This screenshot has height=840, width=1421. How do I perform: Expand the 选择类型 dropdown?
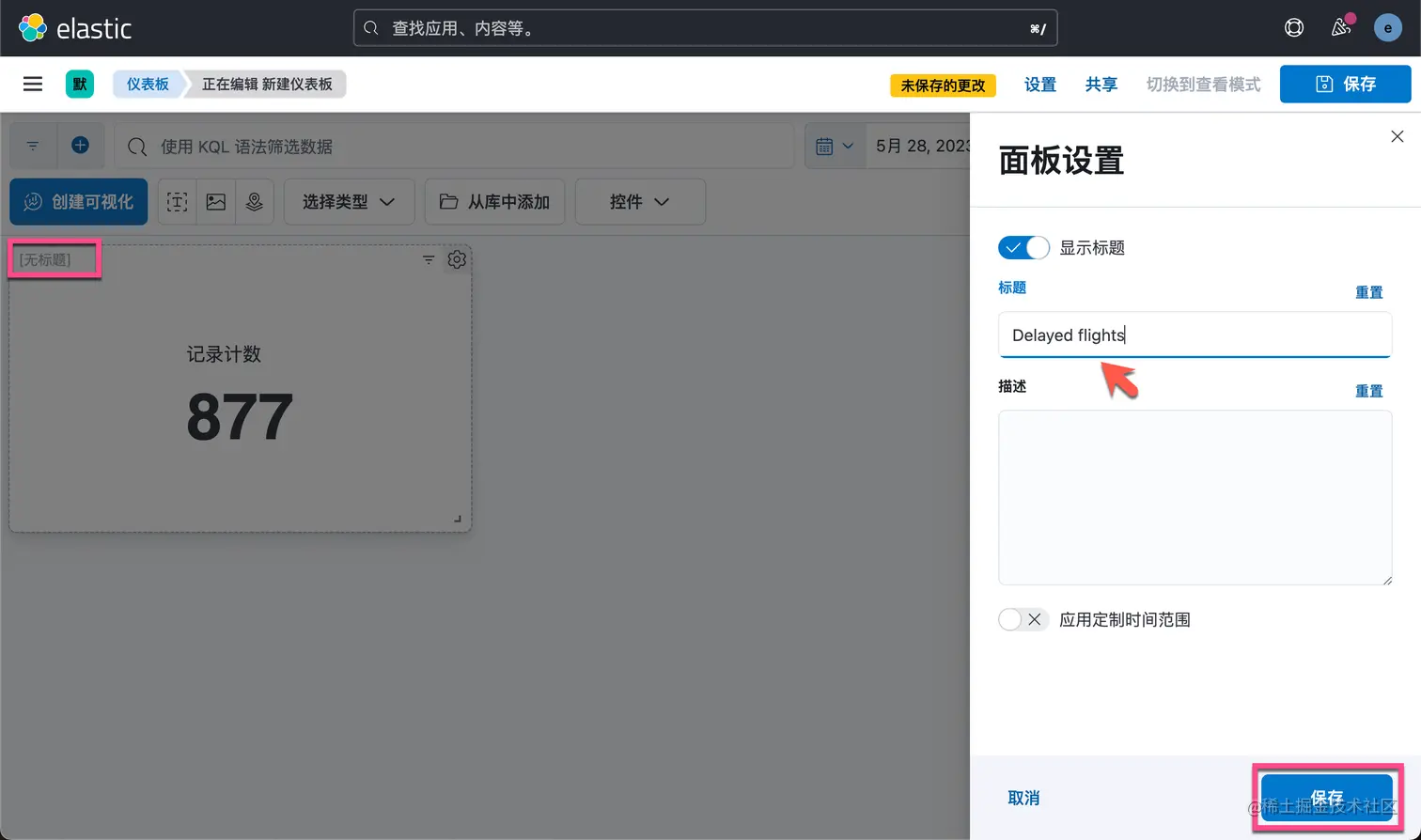[349, 202]
